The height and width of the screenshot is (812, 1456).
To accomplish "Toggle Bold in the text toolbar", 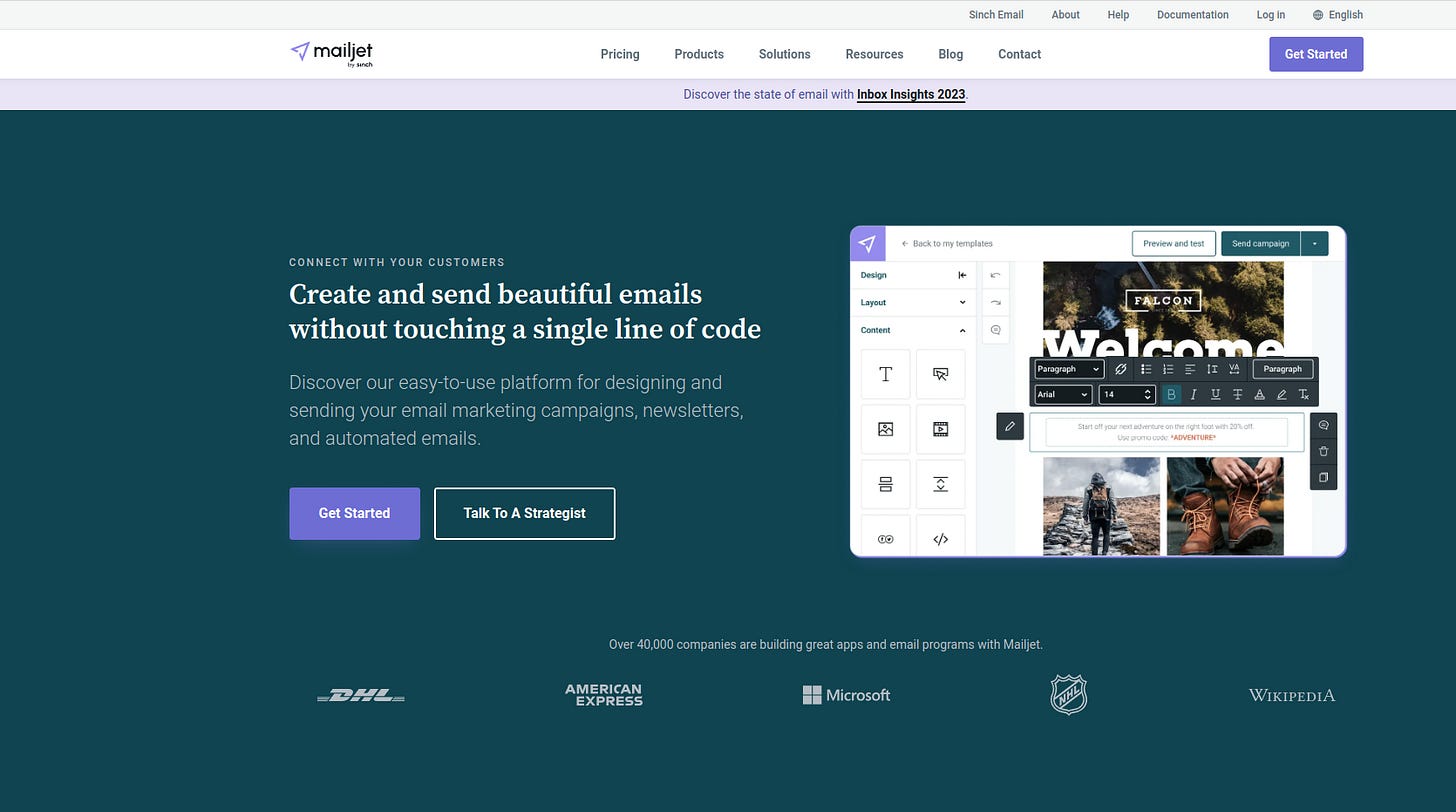I will pos(1171,395).
